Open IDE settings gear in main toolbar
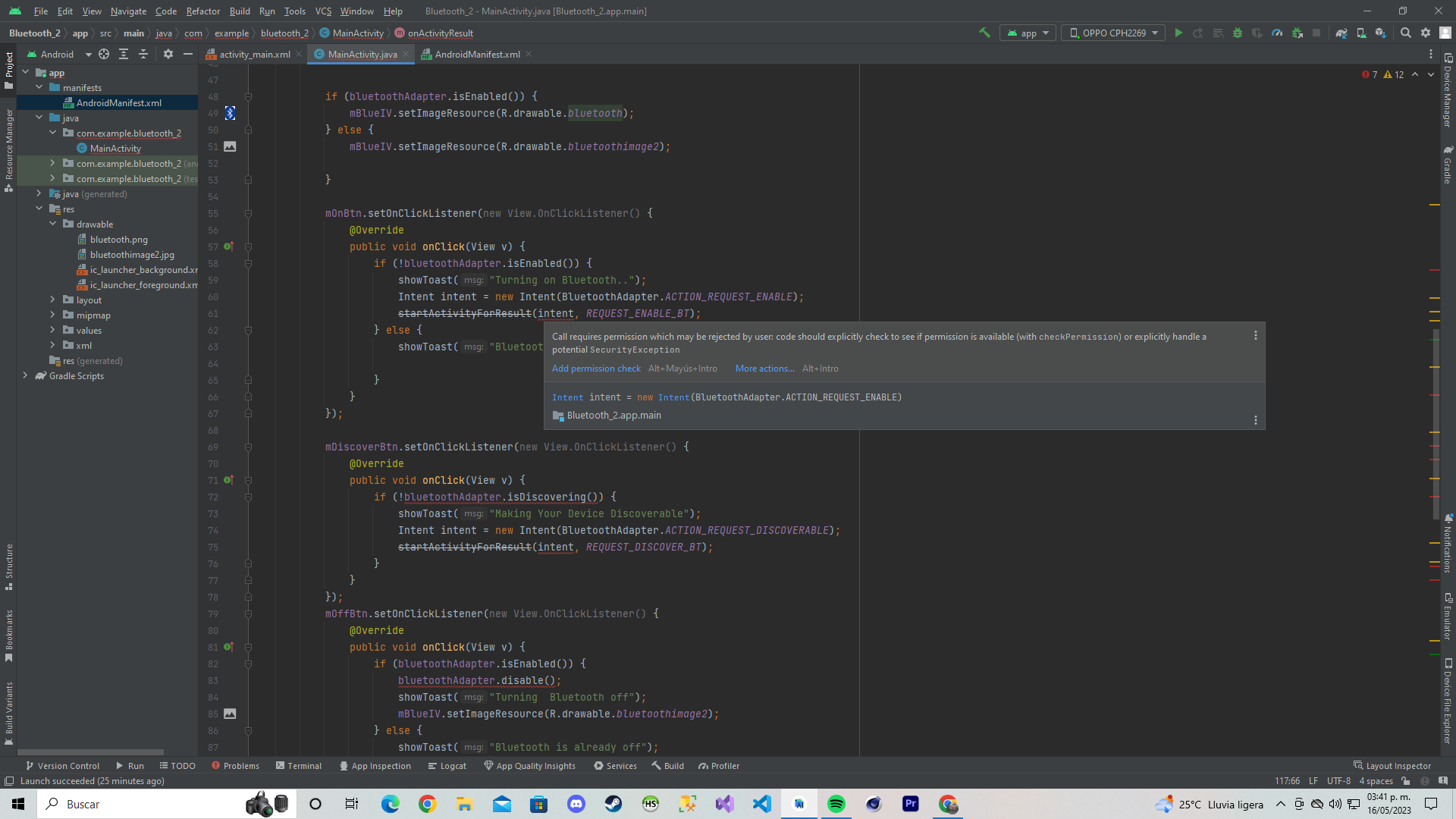The image size is (1456, 819). [1426, 33]
